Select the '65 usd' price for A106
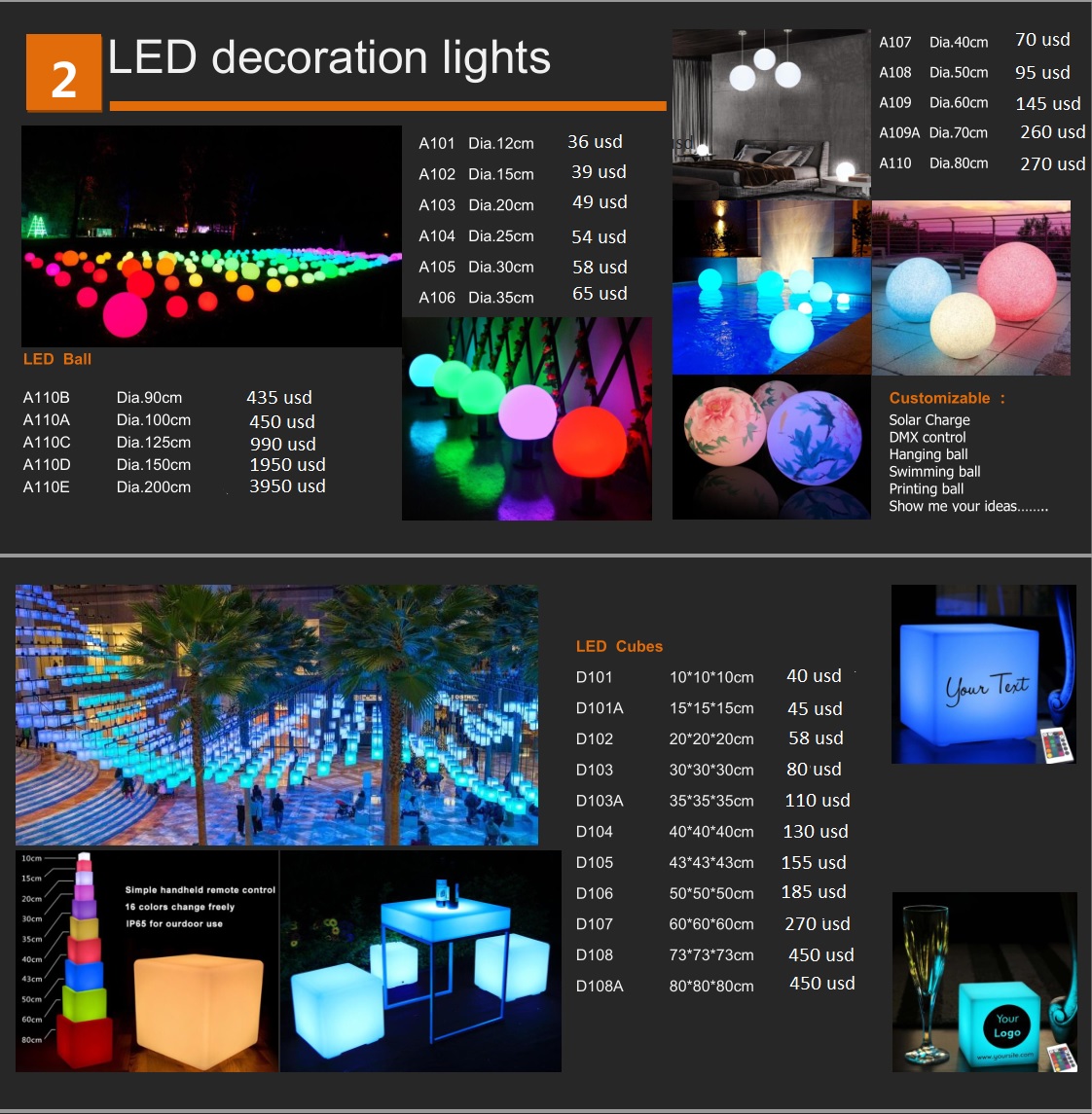 (600, 294)
